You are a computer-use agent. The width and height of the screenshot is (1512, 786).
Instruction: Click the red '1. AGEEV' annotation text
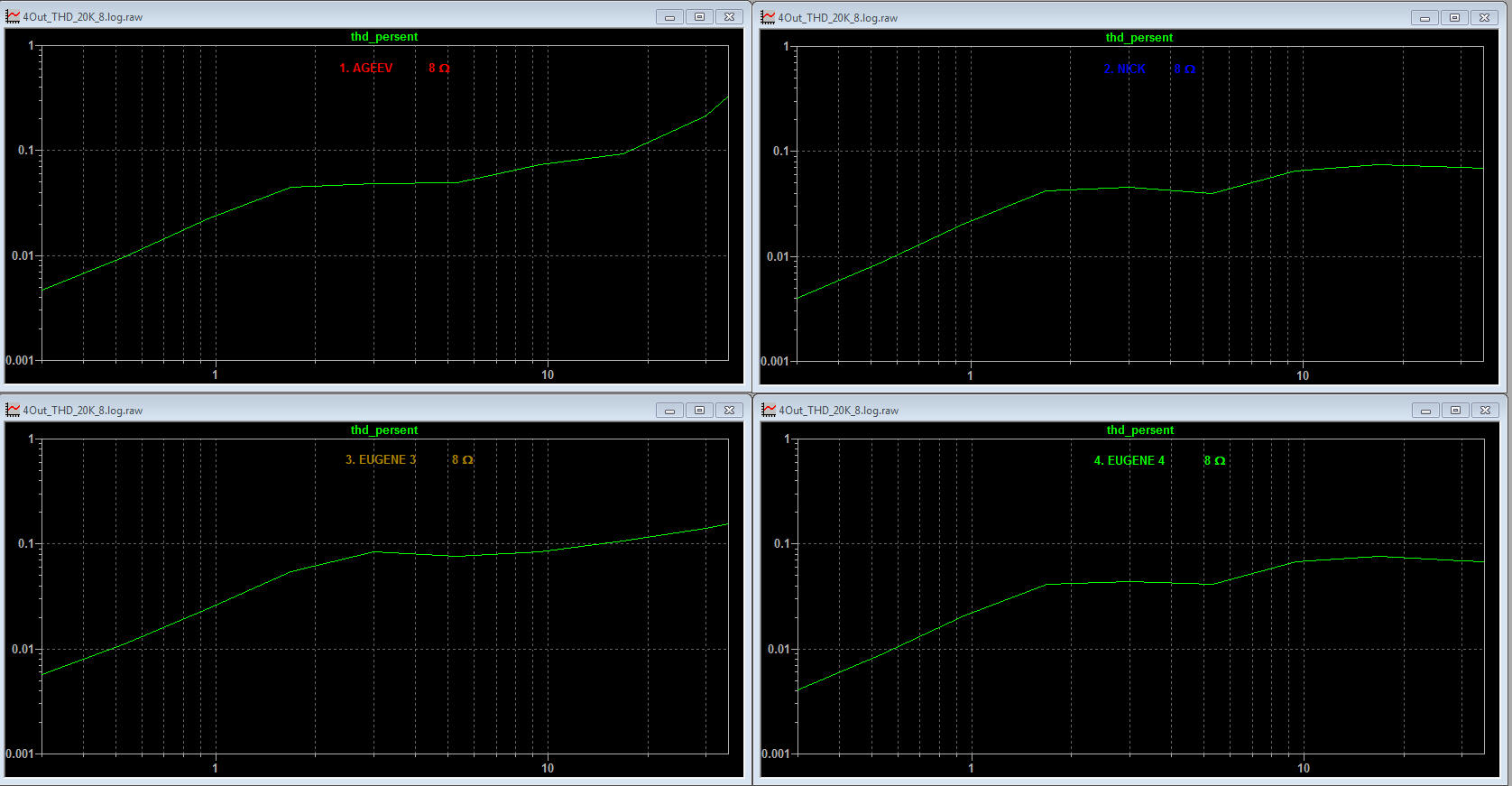point(366,68)
